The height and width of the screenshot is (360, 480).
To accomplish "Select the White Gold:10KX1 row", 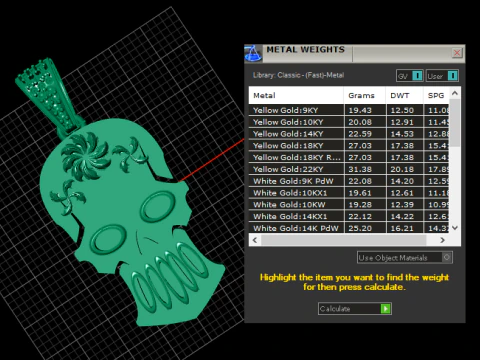I will (x=349, y=193).
